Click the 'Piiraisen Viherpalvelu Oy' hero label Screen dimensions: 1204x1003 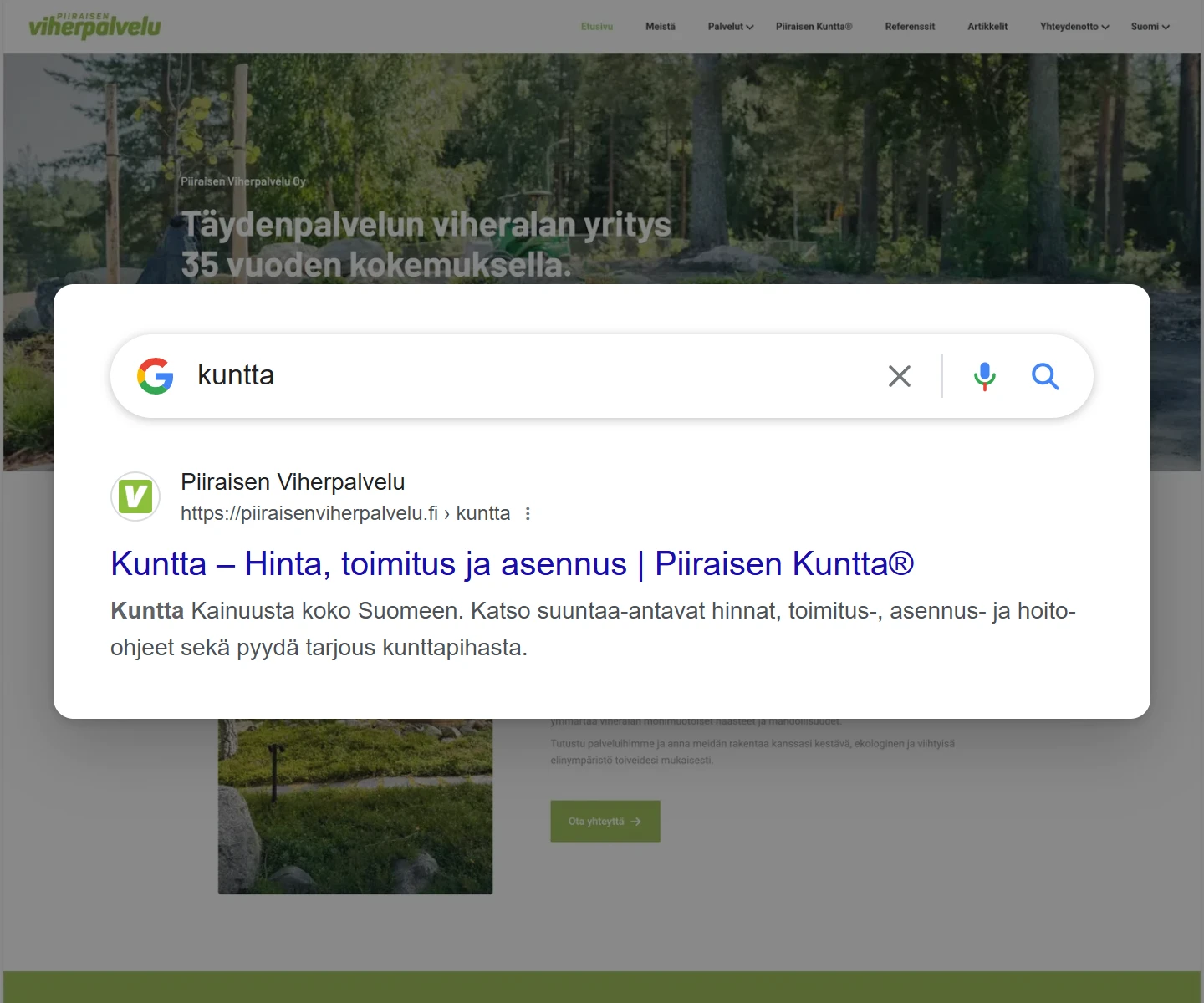click(243, 181)
